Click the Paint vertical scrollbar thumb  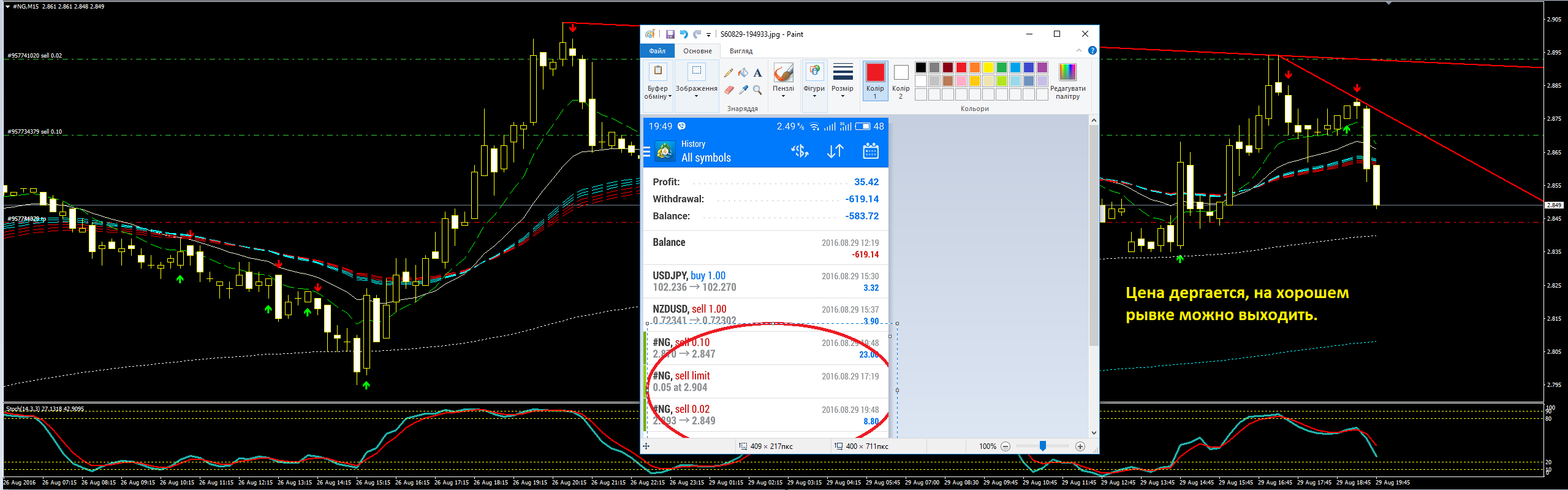click(1094, 236)
